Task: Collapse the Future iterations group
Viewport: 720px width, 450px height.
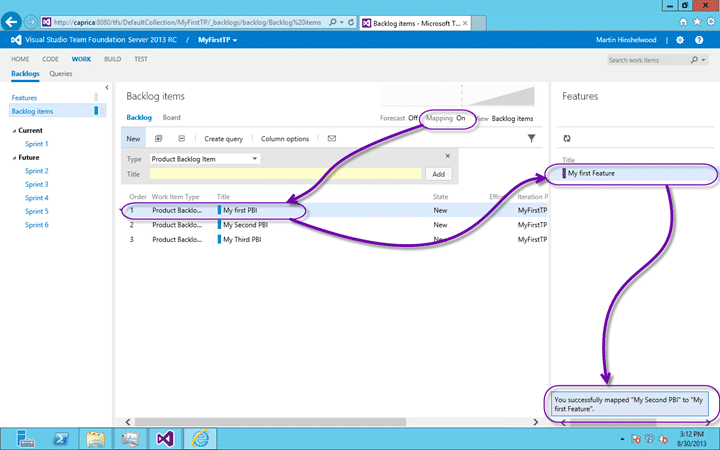Action: click(x=14, y=158)
